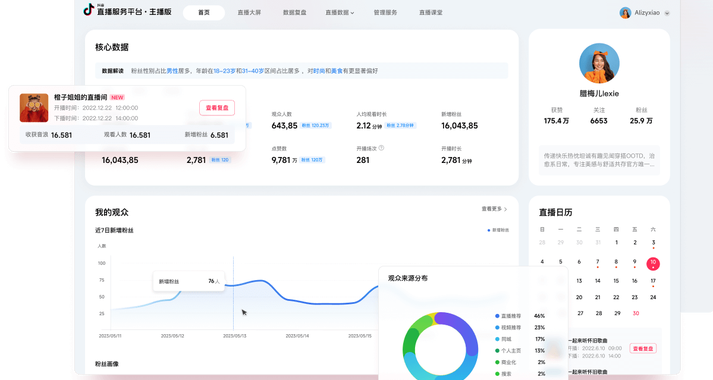Click the 新增粉丝 76人 chart tooltip
This screenshot has width=713, height=380.
tap(188, 281)
